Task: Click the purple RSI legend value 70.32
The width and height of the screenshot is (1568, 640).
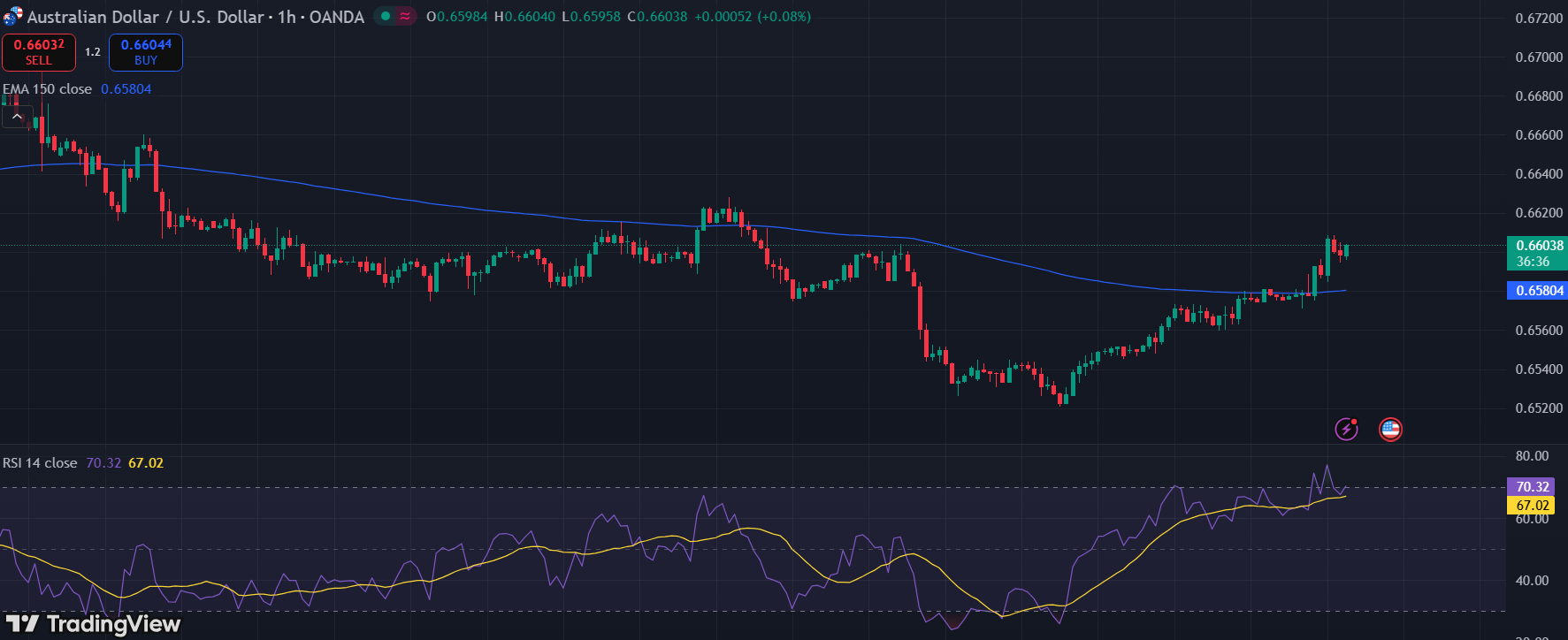Action: point(103,463)
